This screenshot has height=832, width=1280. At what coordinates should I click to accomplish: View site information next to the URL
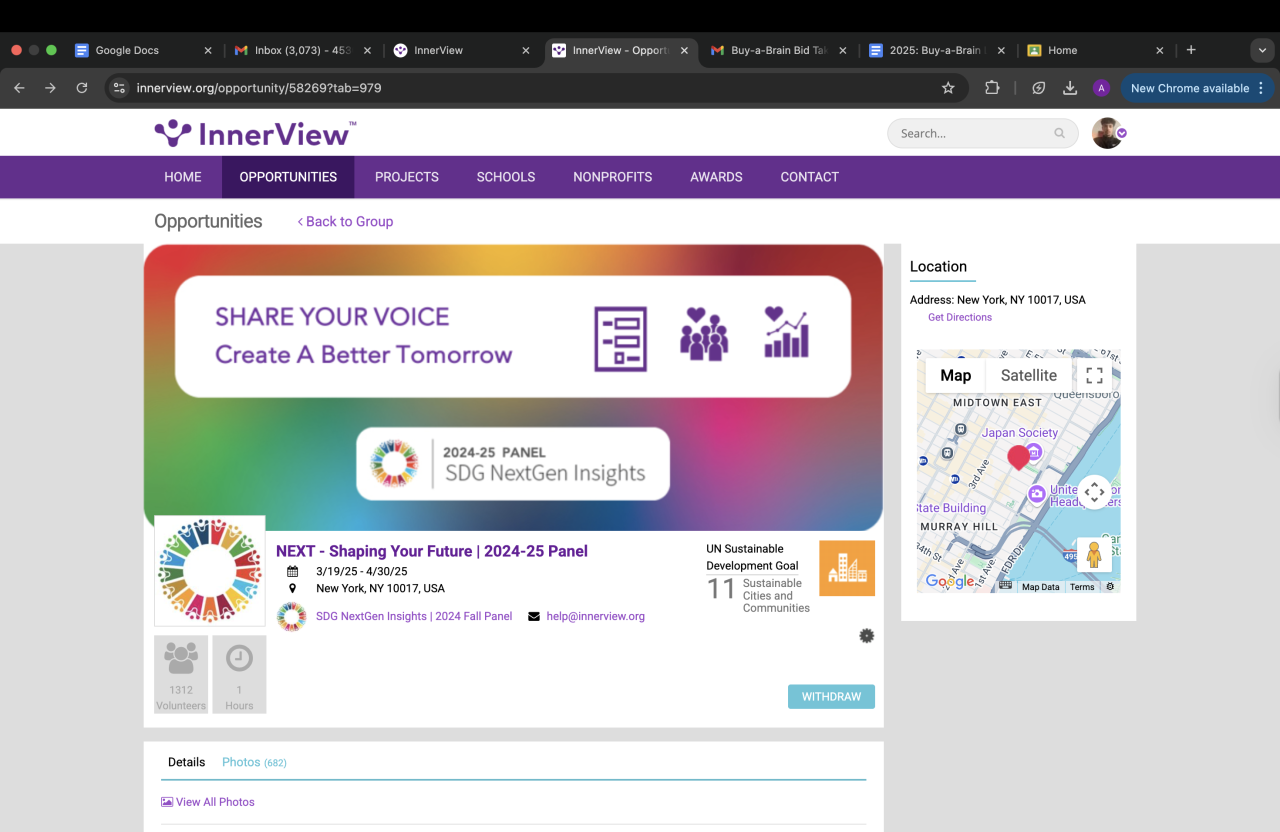pos(119,88)
